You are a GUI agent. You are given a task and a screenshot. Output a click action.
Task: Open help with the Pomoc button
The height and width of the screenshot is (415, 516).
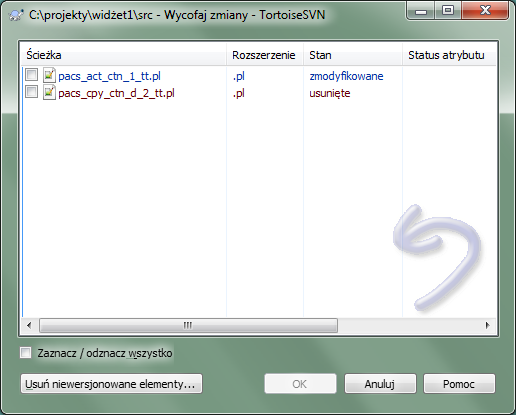coord(459,384)
